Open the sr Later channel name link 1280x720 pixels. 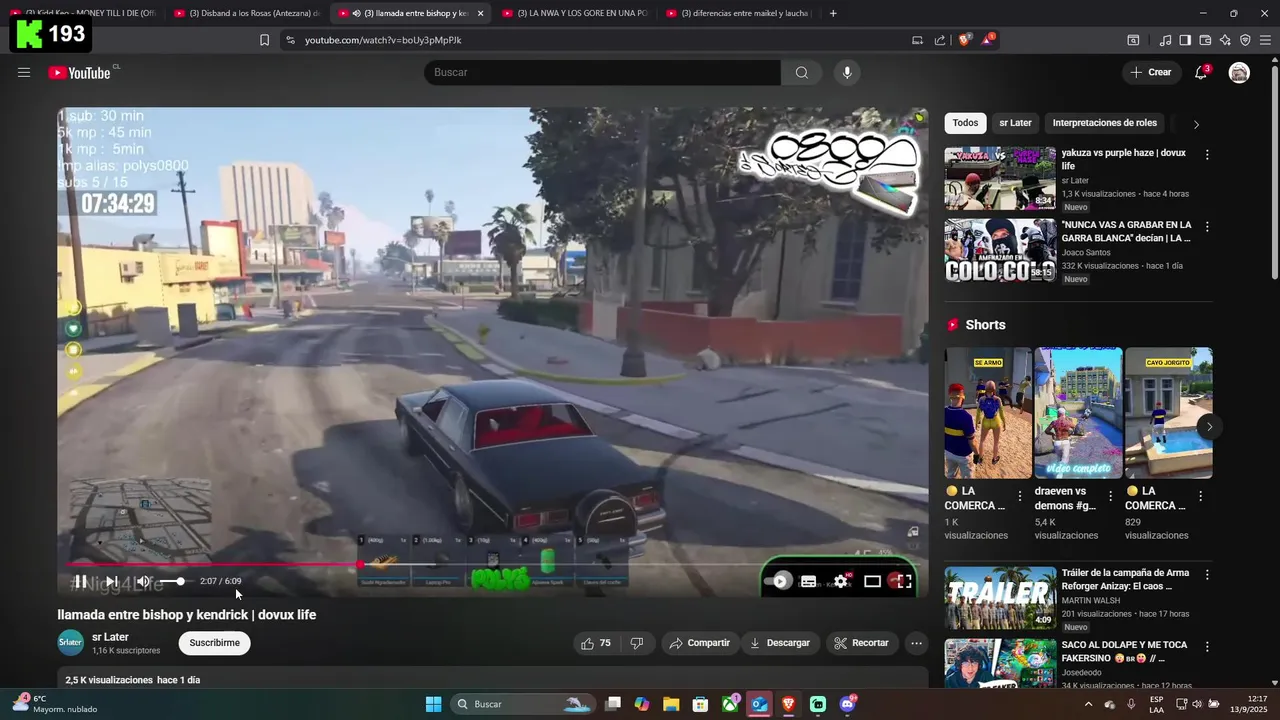pyautogui.click(x=110, y=637)
